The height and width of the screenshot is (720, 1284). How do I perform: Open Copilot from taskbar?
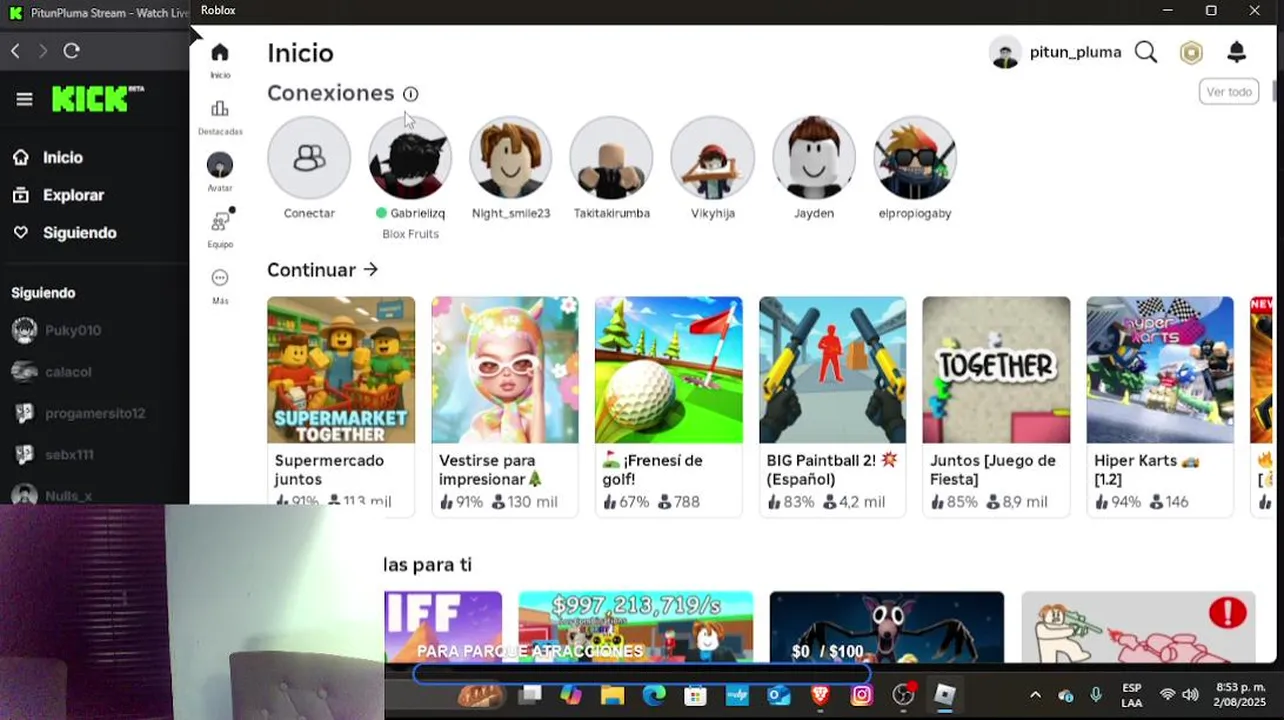pos(571,695)
